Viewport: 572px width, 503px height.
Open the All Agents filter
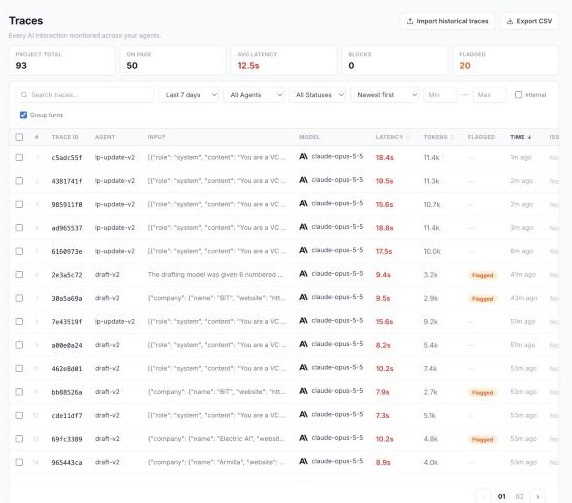[x=254, y=95]
